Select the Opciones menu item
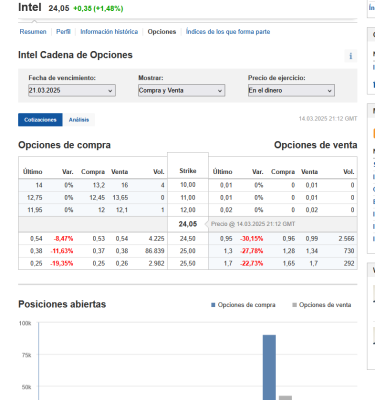This screenshot has height=400, width=375. tap(162, 32)
